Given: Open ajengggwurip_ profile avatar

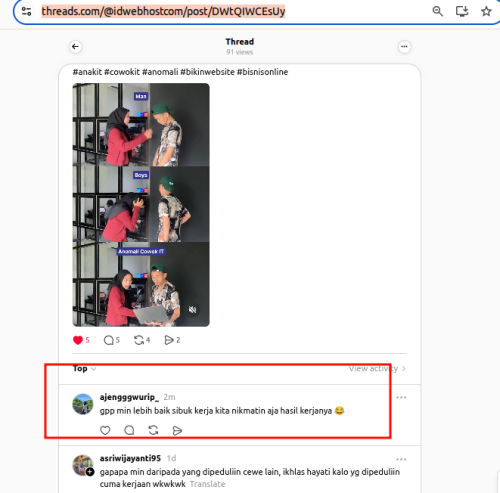Looking at the screenshot, I should click(x=83, y=404).
